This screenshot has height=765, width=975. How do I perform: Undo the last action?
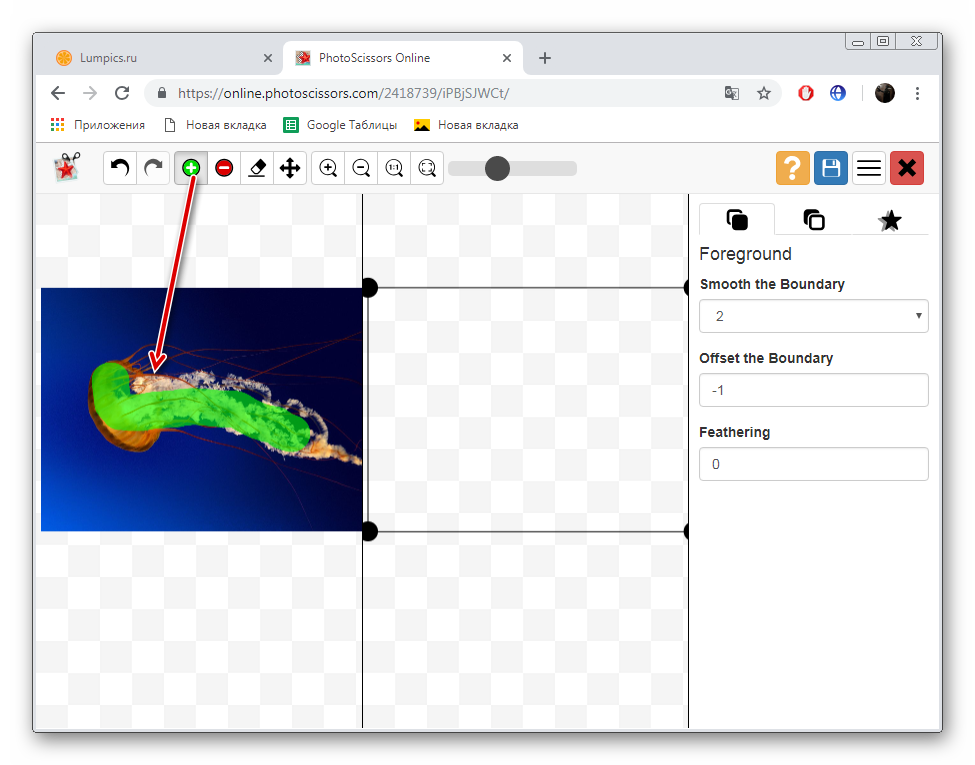(120, 168)
